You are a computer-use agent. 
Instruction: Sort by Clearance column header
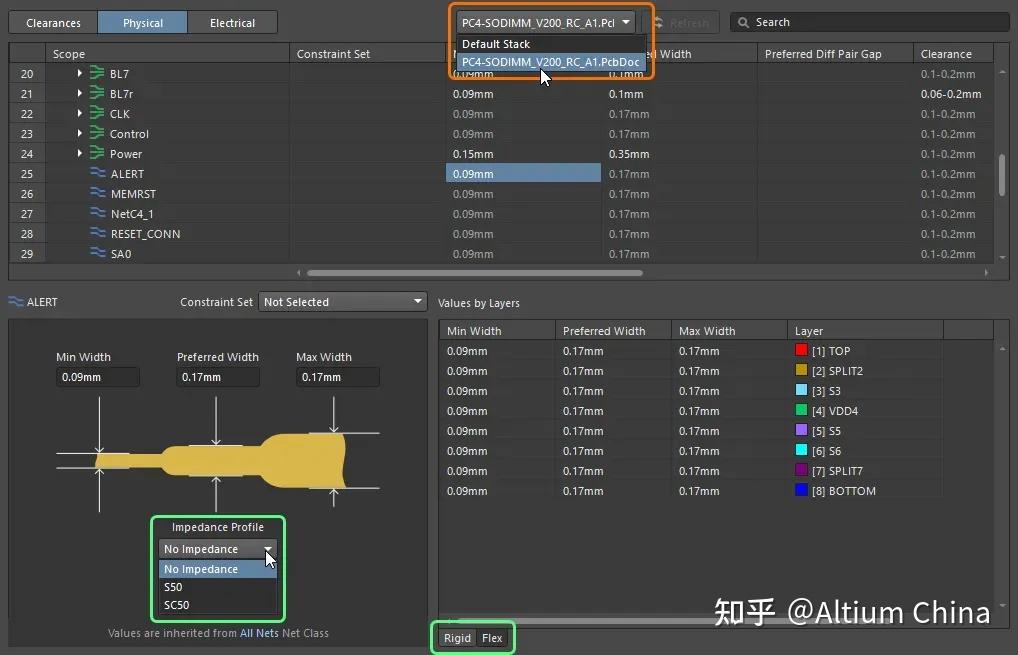953,54
